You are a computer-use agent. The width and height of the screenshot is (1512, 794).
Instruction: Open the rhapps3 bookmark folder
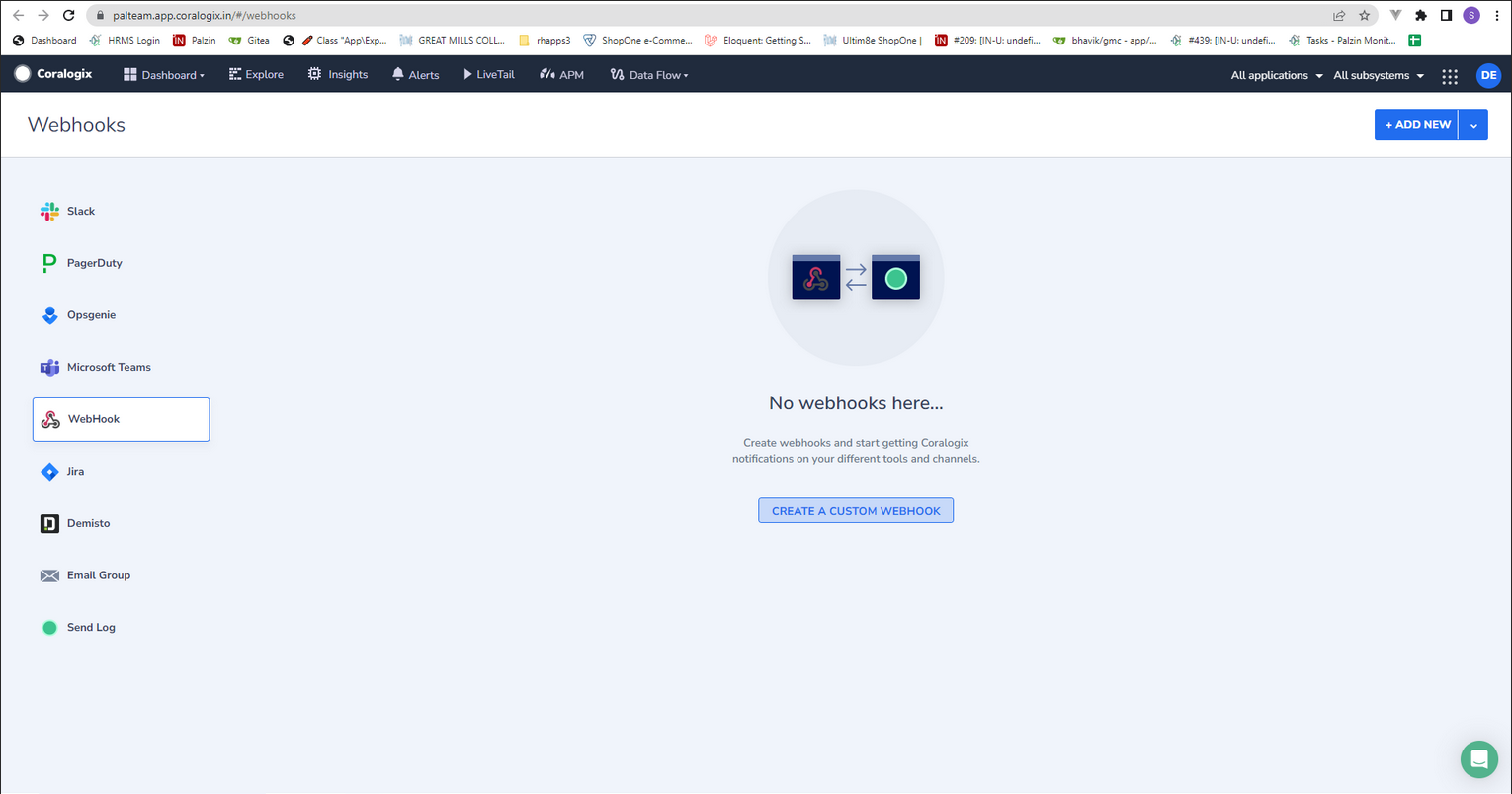545,41
